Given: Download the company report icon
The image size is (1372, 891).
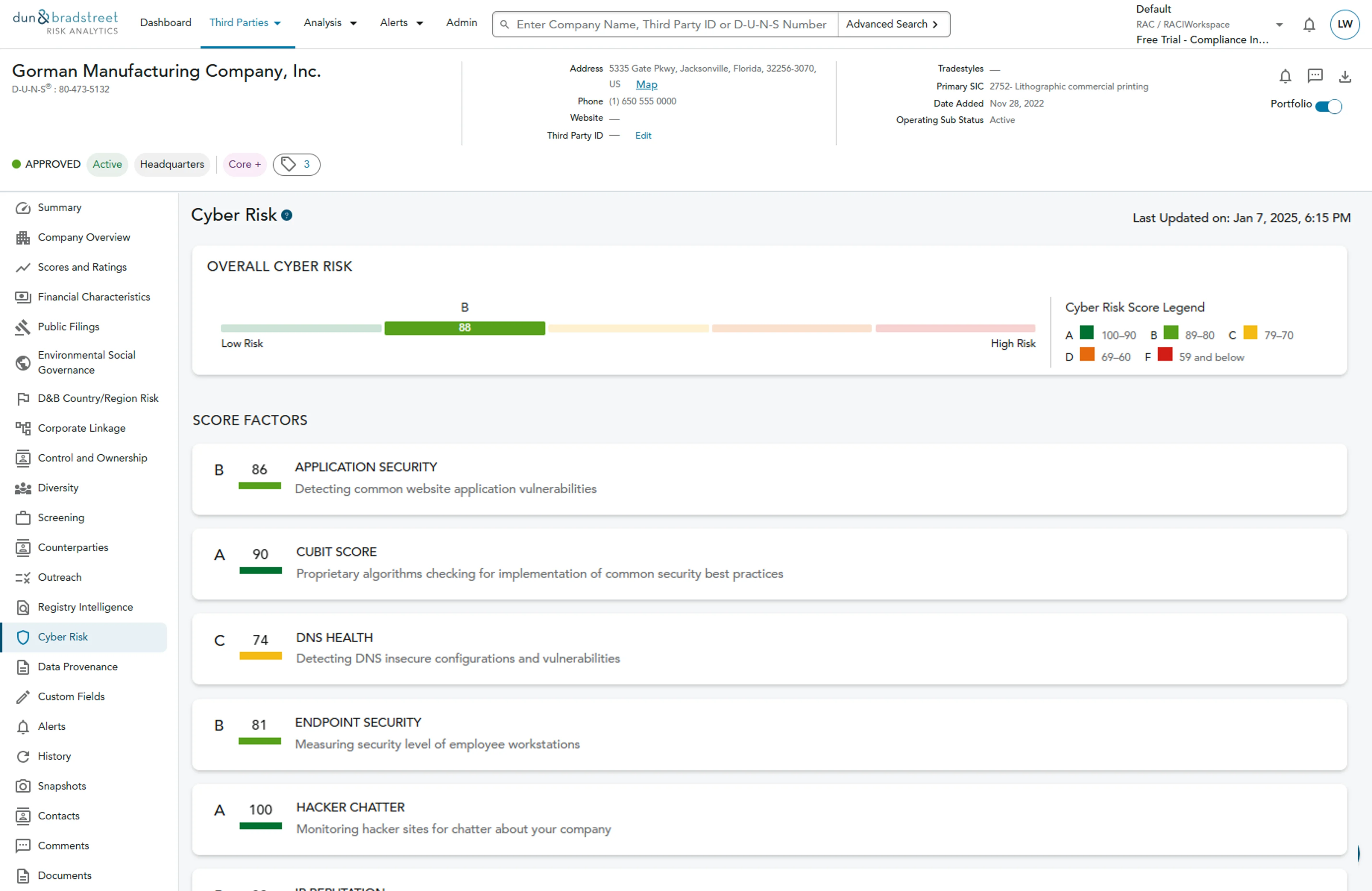Looking at the screenshot, I should coord(1345,76).
